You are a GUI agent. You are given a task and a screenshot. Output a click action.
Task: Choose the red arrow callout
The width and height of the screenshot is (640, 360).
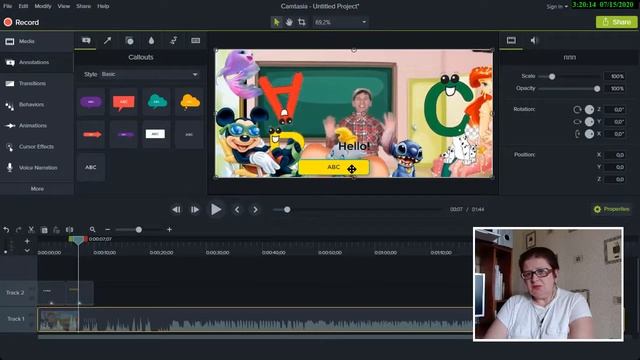91,134
